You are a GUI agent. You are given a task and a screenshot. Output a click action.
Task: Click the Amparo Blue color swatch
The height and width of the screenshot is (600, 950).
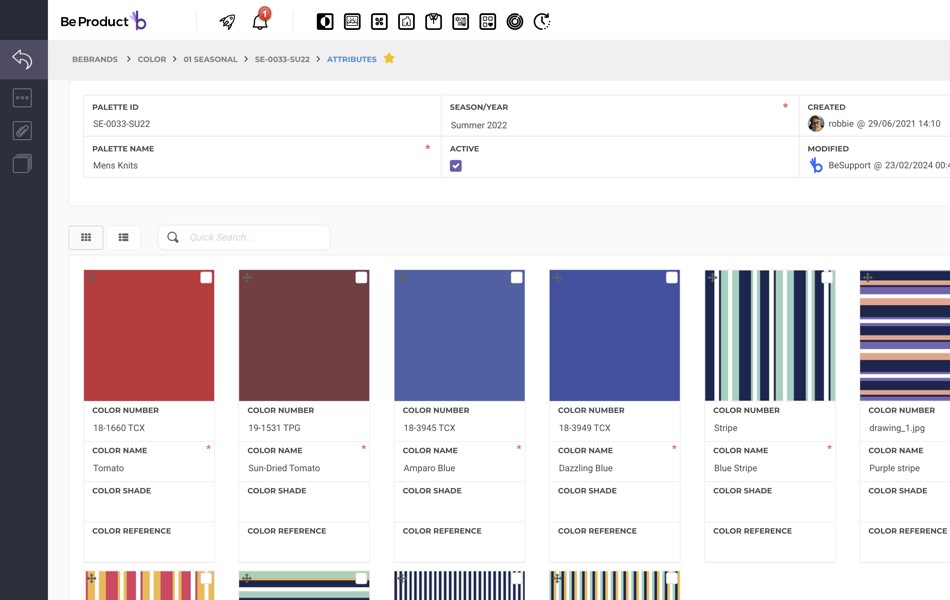pos(459,335)
